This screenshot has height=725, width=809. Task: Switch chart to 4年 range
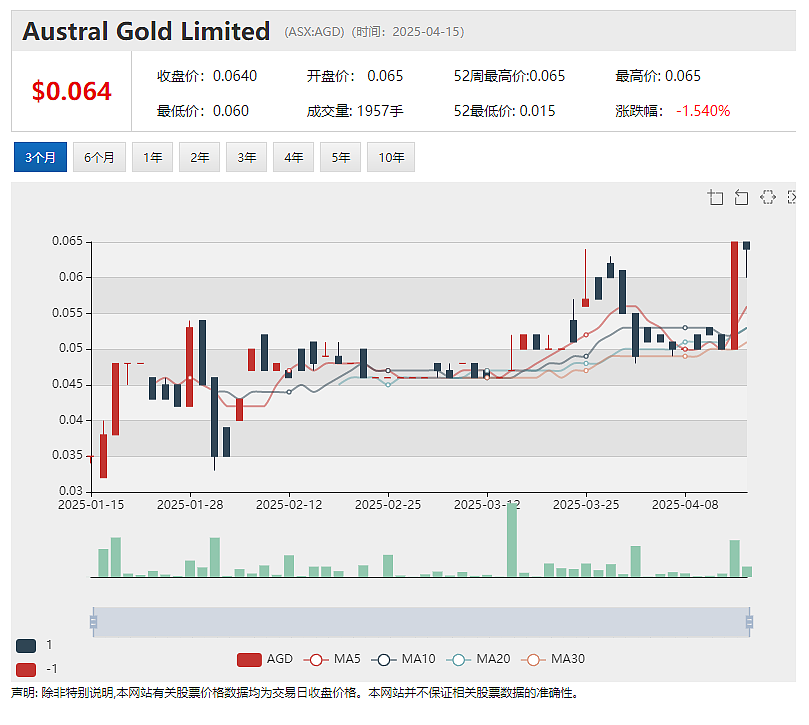click(293, 157)
